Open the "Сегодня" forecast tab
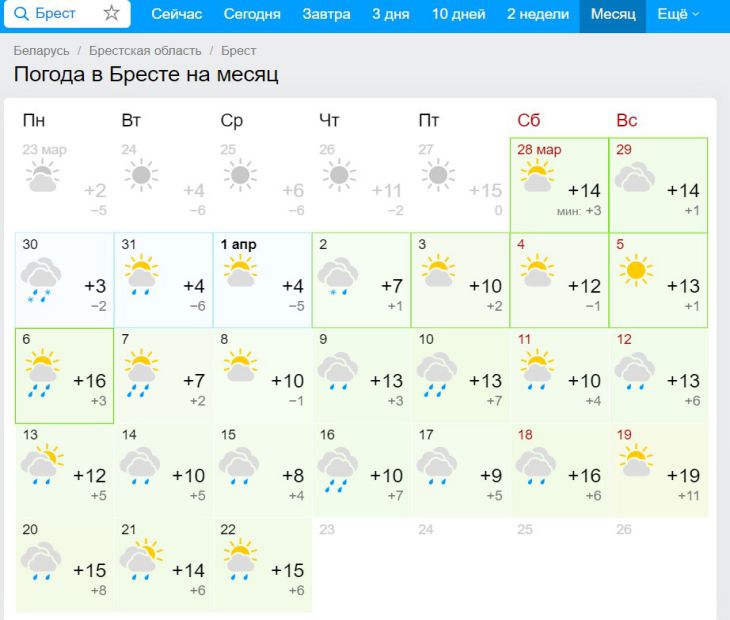 (252, 14)
